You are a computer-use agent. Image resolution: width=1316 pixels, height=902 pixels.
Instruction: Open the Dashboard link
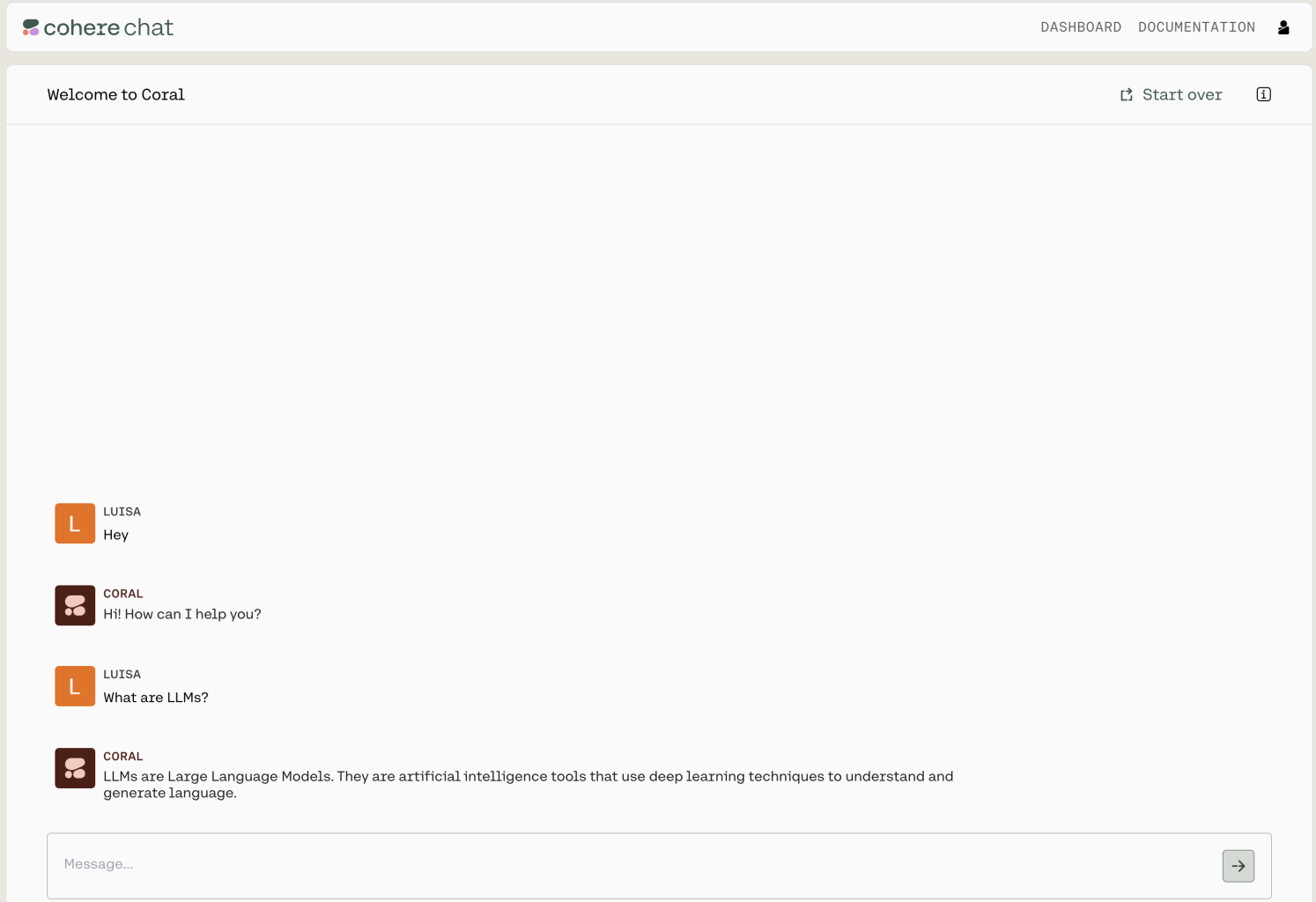1081,27
